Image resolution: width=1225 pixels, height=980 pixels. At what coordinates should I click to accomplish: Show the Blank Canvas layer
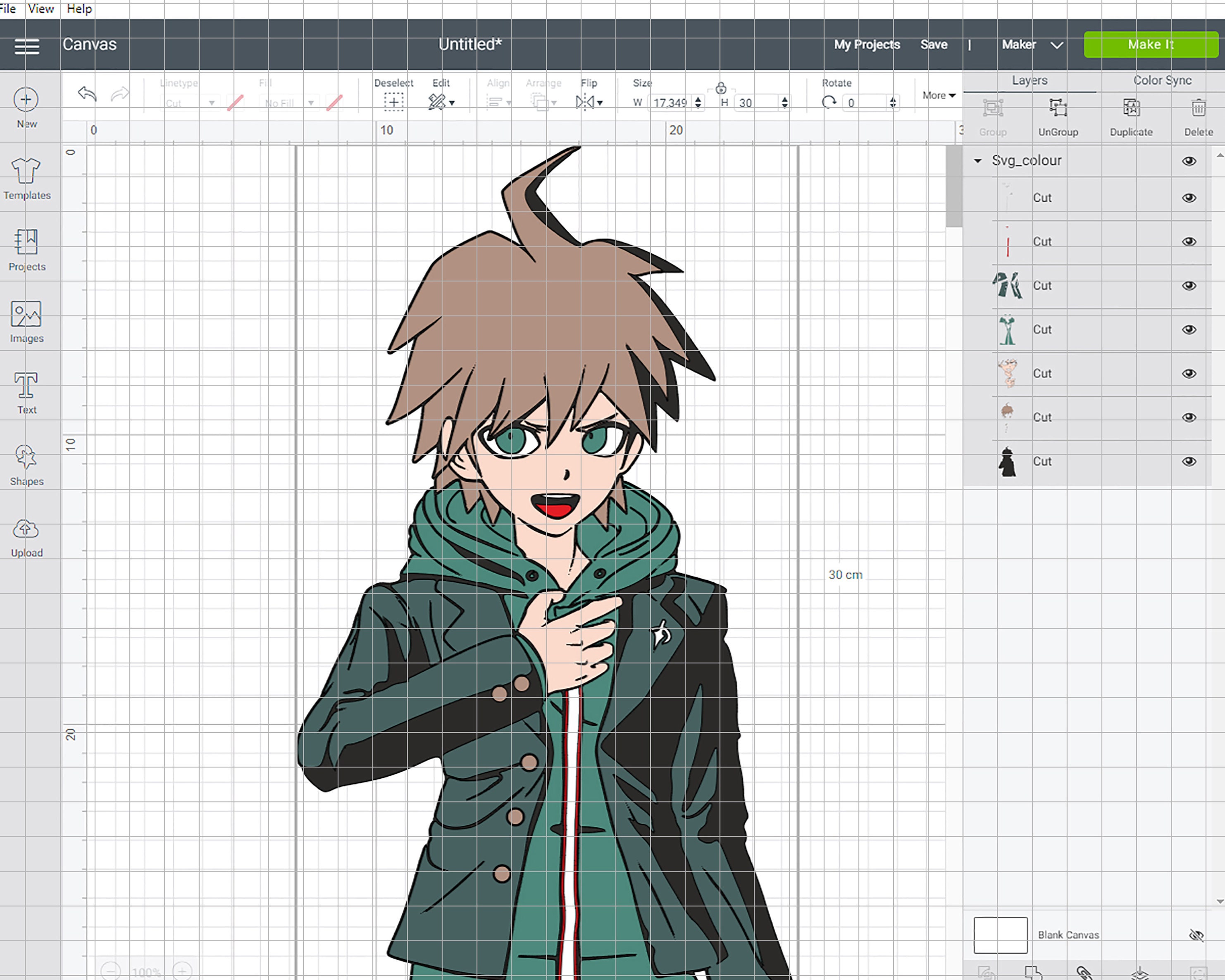(1196, 935)
